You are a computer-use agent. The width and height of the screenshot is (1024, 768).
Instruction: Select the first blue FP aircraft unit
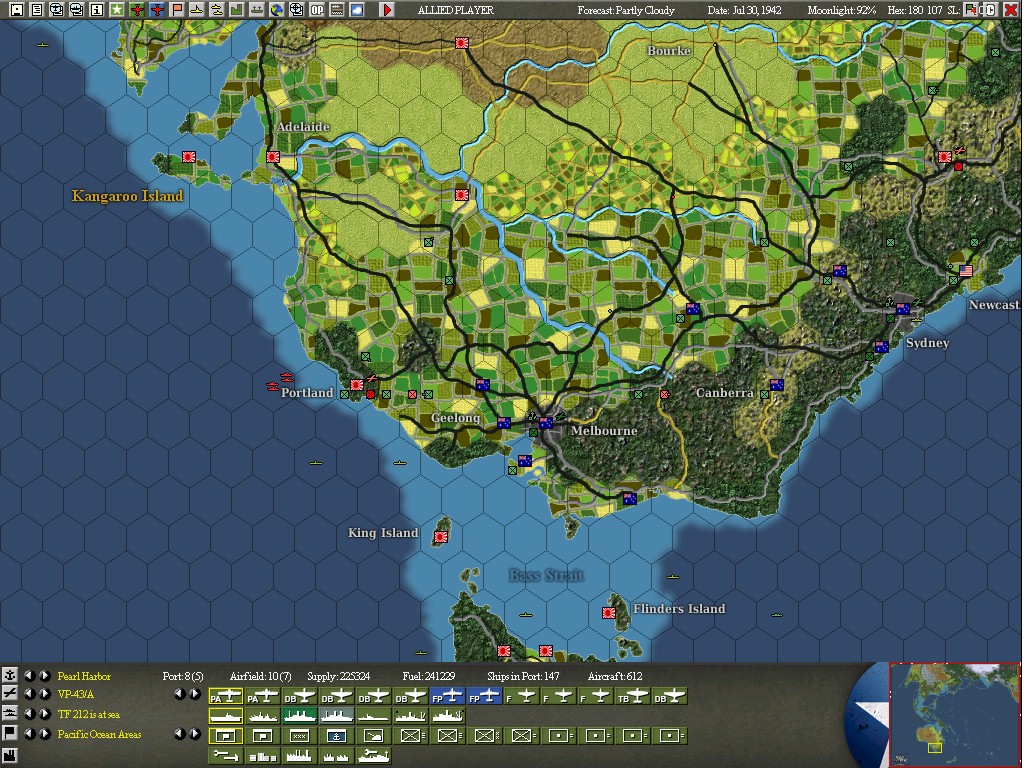[x=447, y=696]
